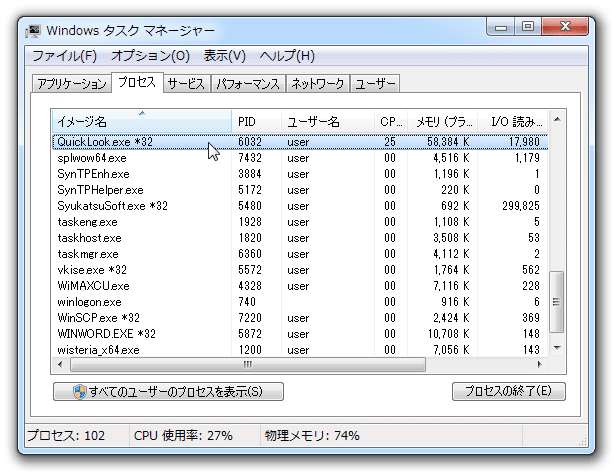Switch to the ネットワーク tab
The width and height of the screenshot is (615, 476).
tap(317, 84)
